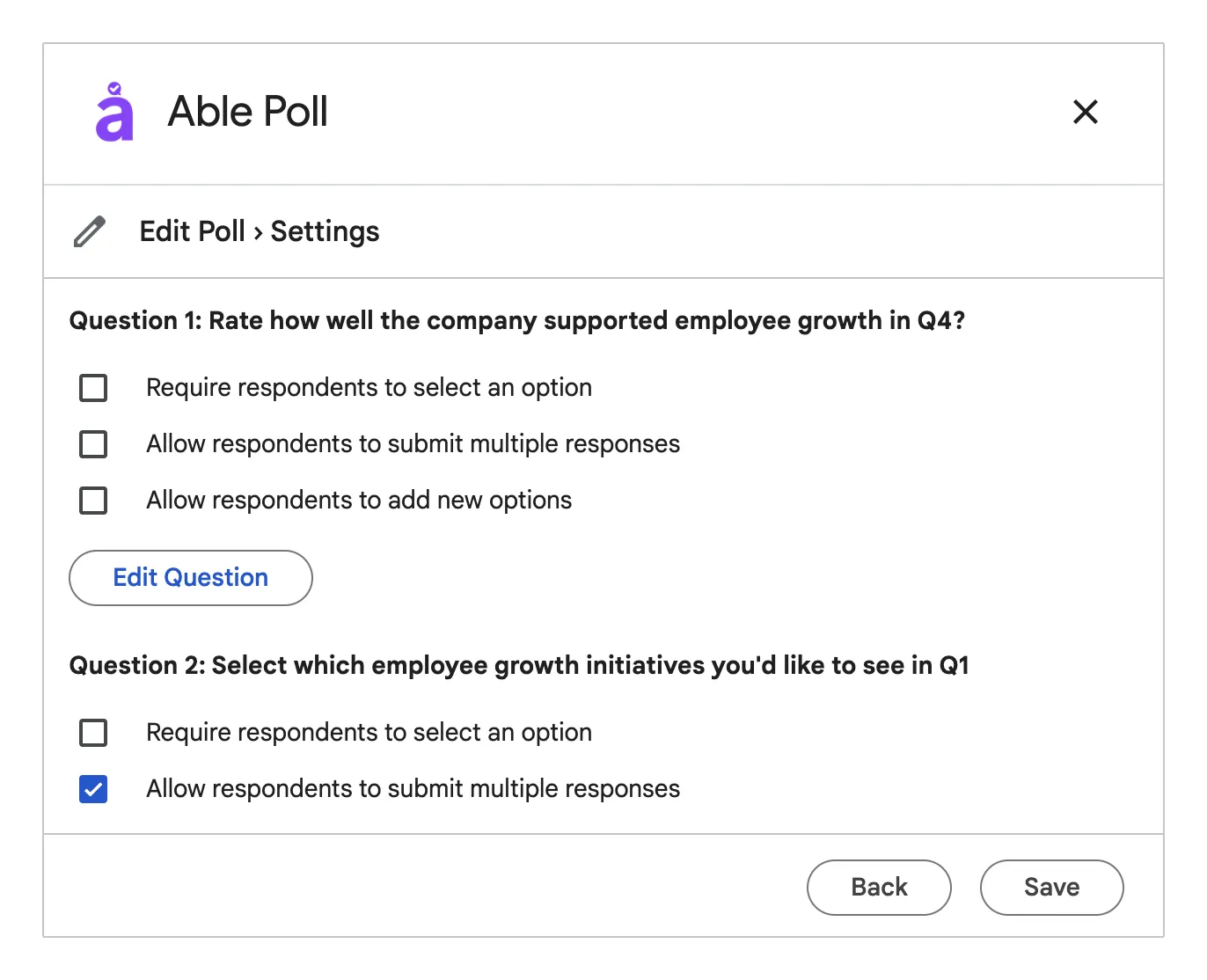This screenshot has height=980, width=1207.
Task: Click the Save button
Action: 1051,887
